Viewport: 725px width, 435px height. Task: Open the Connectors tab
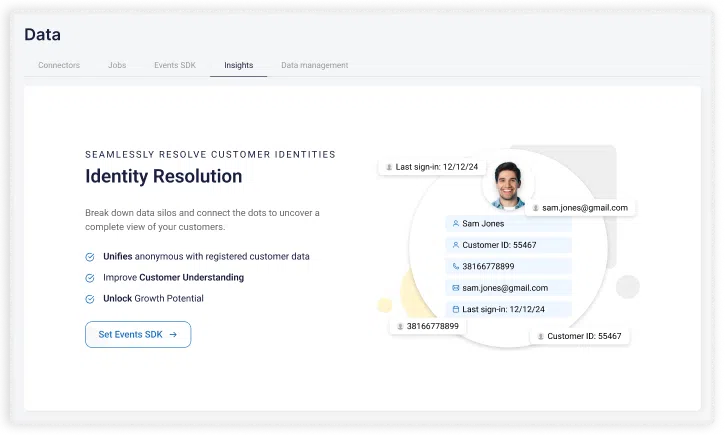tap(59, 65)
